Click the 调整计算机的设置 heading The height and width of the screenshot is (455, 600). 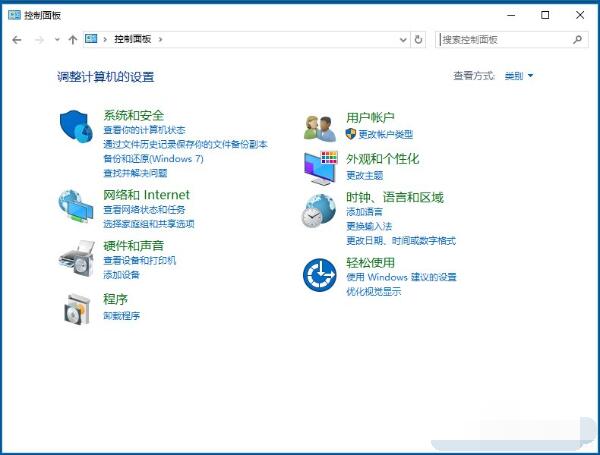coord(106,77)
